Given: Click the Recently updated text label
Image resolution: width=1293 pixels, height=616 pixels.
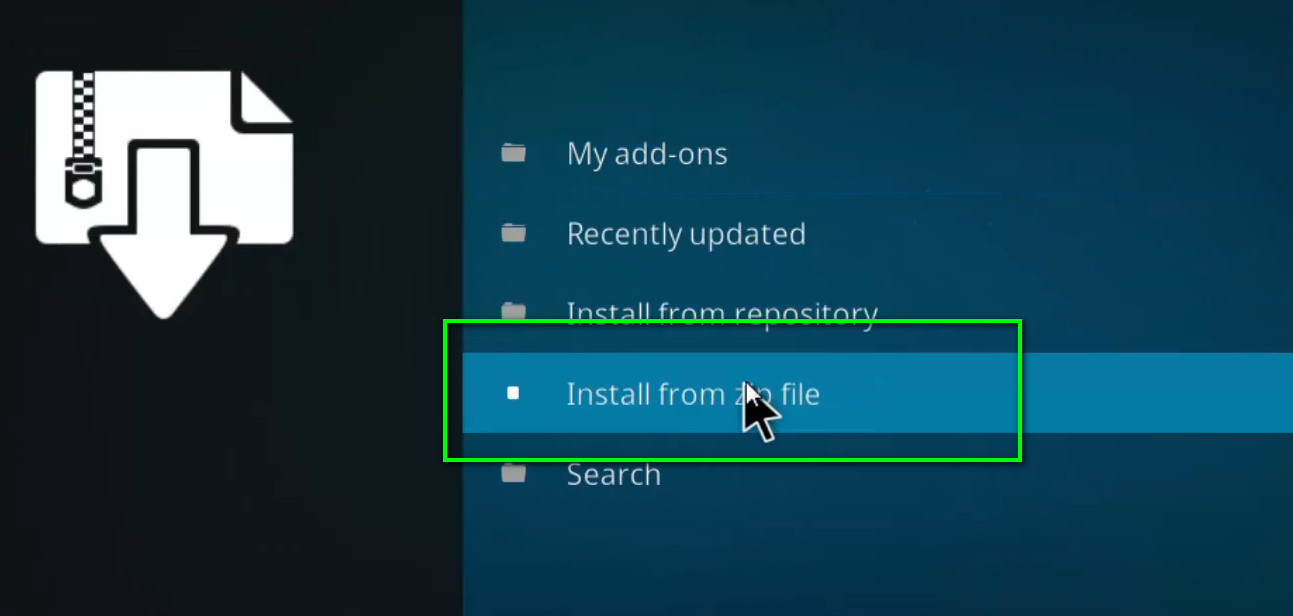Looking at the screenshot, I should click(686, 233).
